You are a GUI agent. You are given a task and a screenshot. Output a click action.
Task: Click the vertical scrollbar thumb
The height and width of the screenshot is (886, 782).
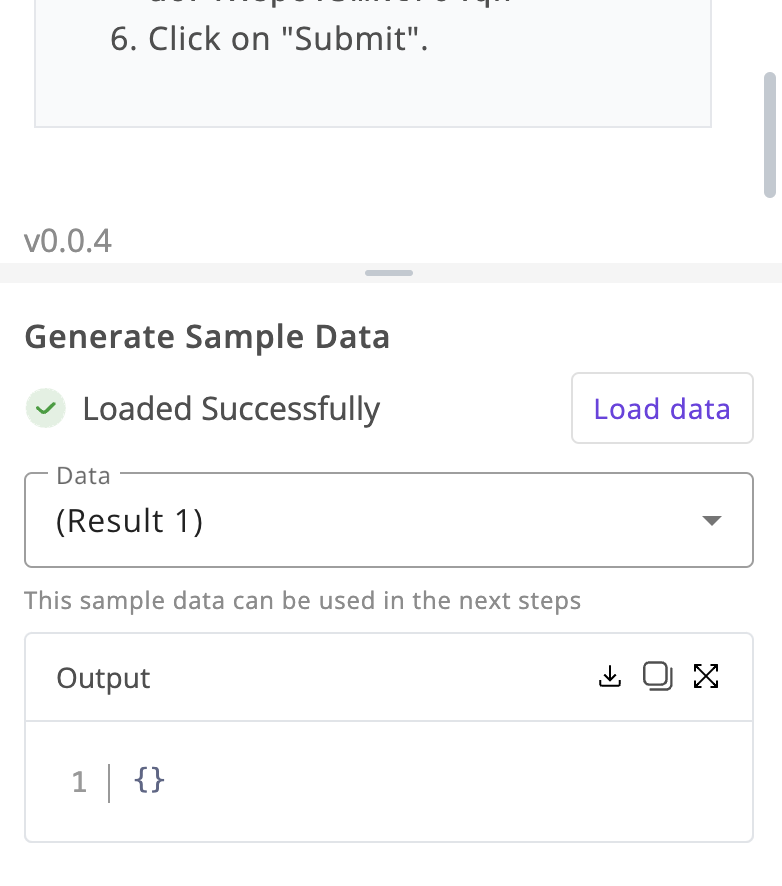point(770,135)
